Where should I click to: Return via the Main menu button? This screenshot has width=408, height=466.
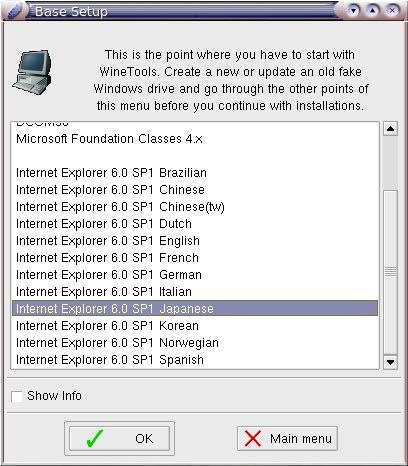coord(287,438)
